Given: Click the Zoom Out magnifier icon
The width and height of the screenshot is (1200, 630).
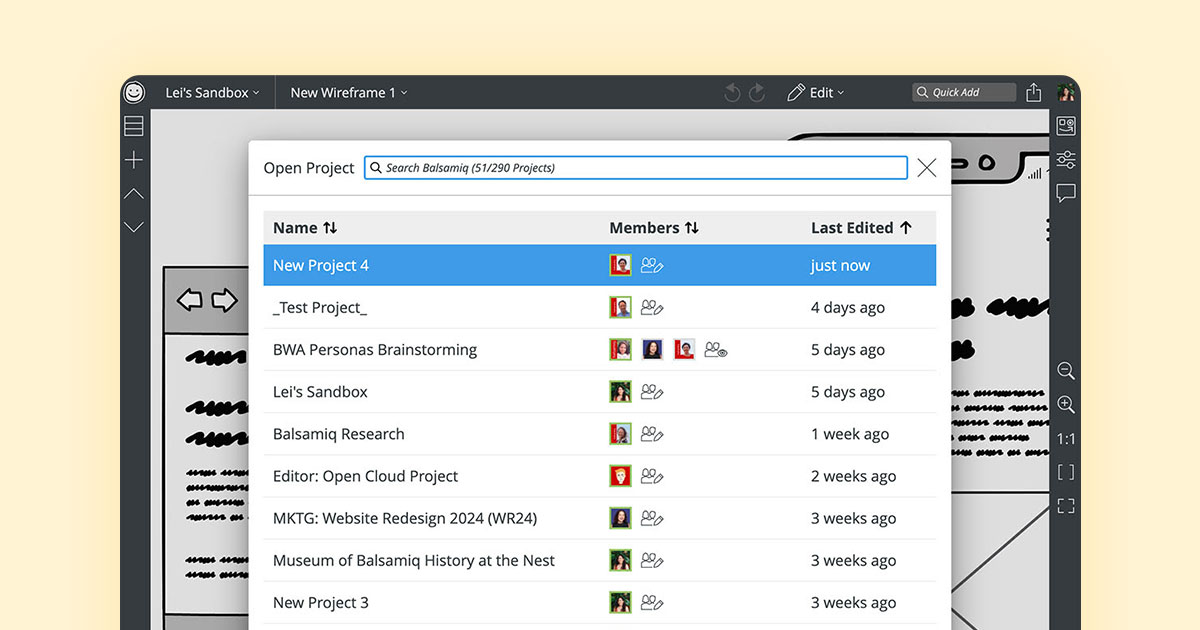Looking at the screenshot, I should [1065, 370].
